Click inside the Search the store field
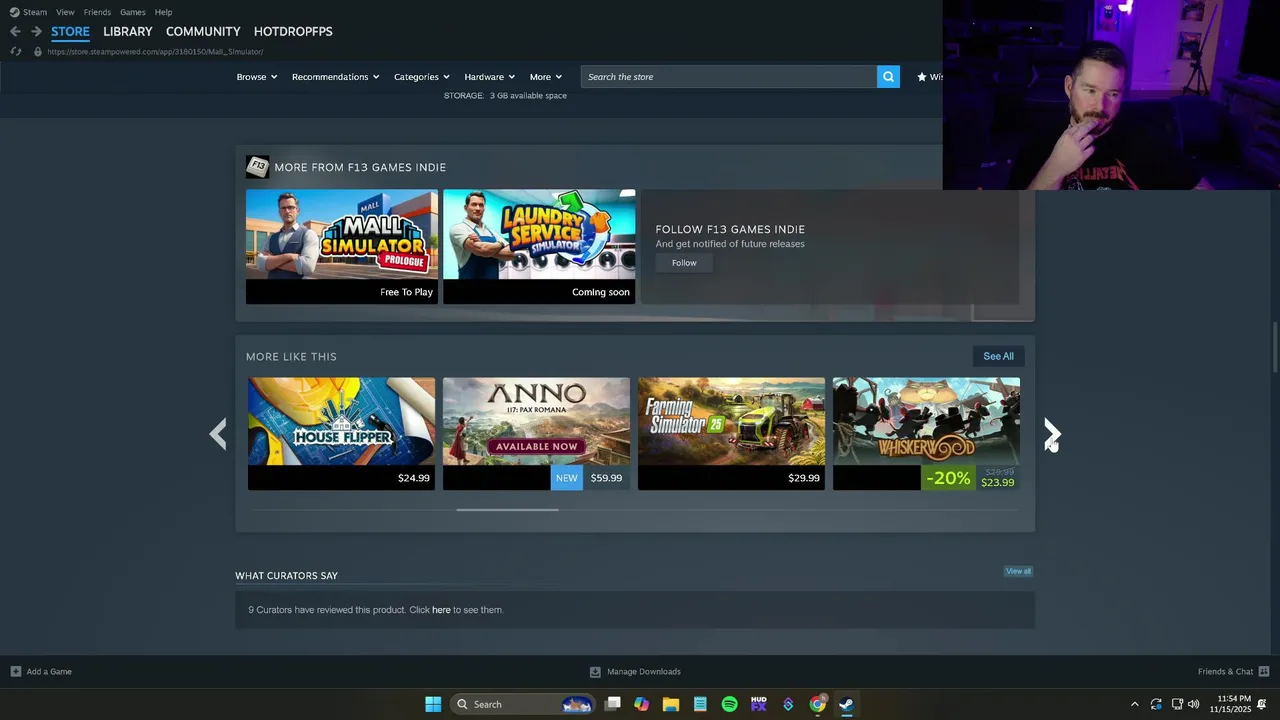 point(728,77)
